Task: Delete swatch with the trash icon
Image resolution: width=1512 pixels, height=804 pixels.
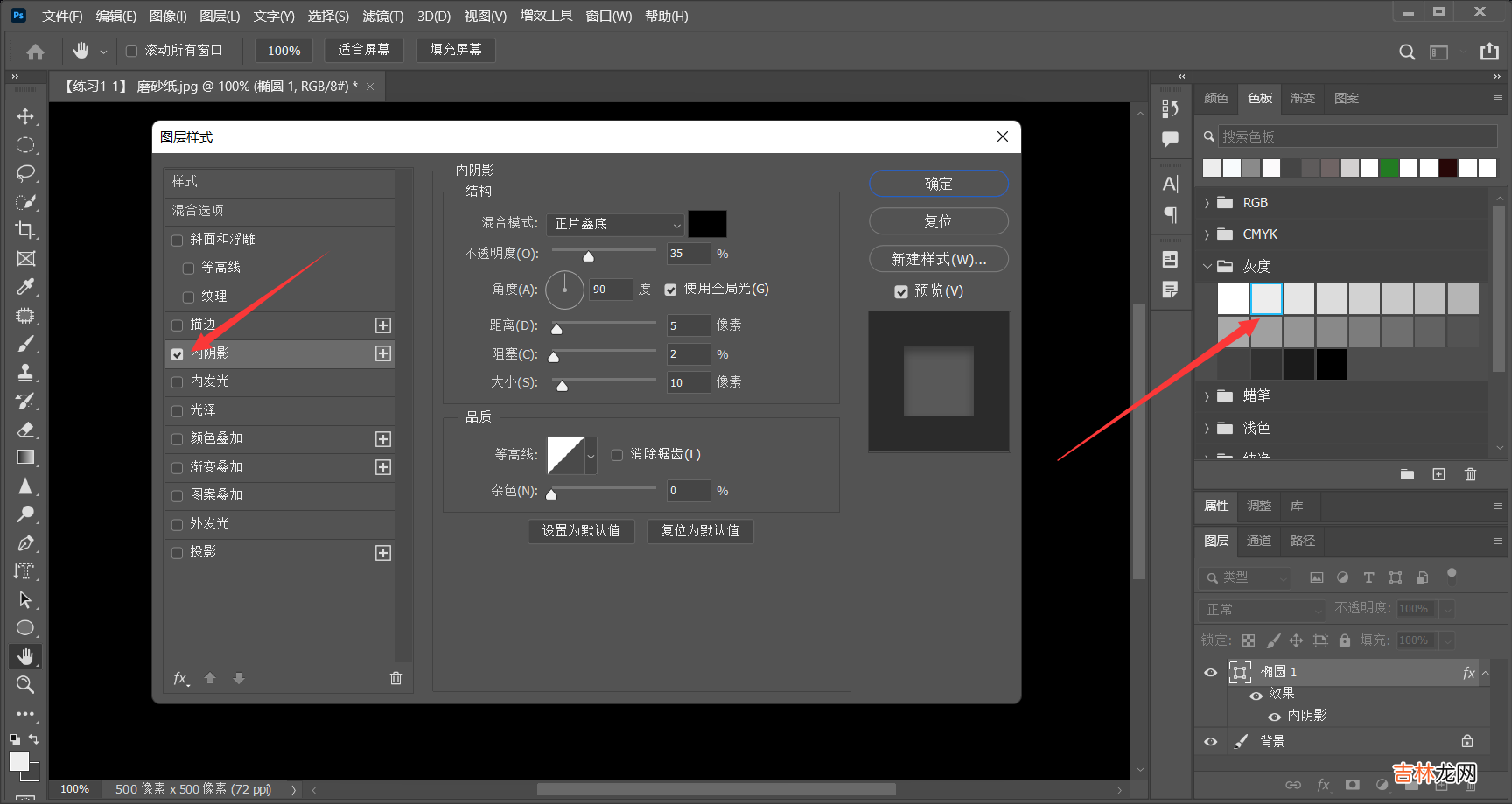Action: tap(1471, 474)
